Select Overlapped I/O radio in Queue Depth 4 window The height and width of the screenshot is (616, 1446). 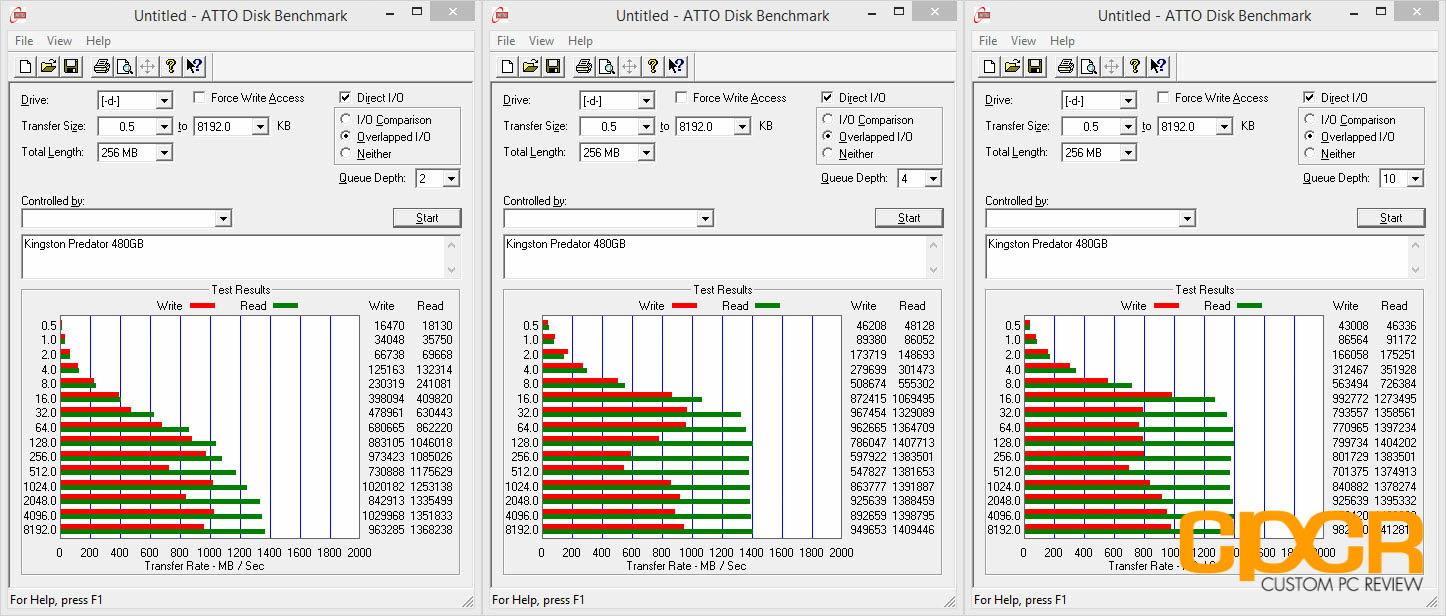pyautogui.click(x=829, y=137)
